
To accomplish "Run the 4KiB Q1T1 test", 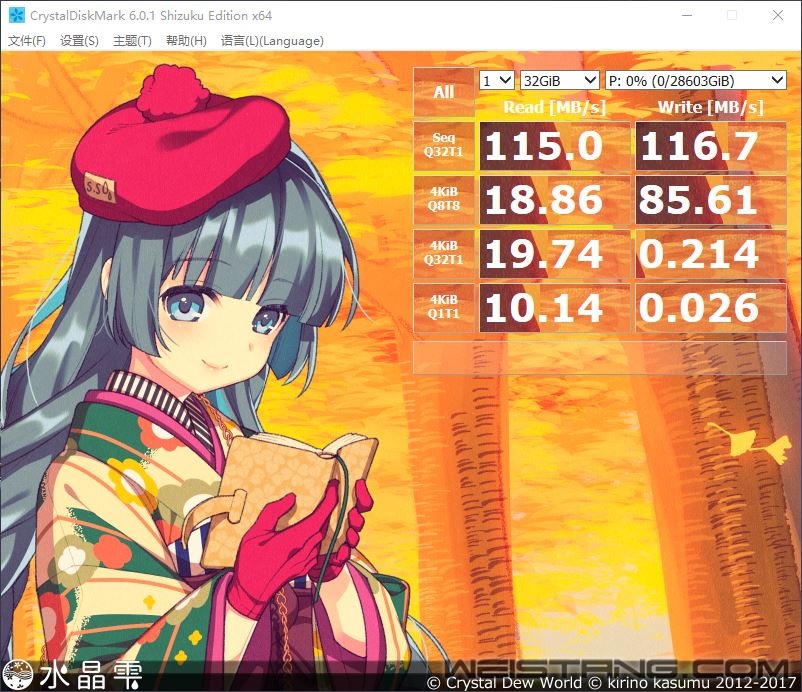I will click(444, 308).
